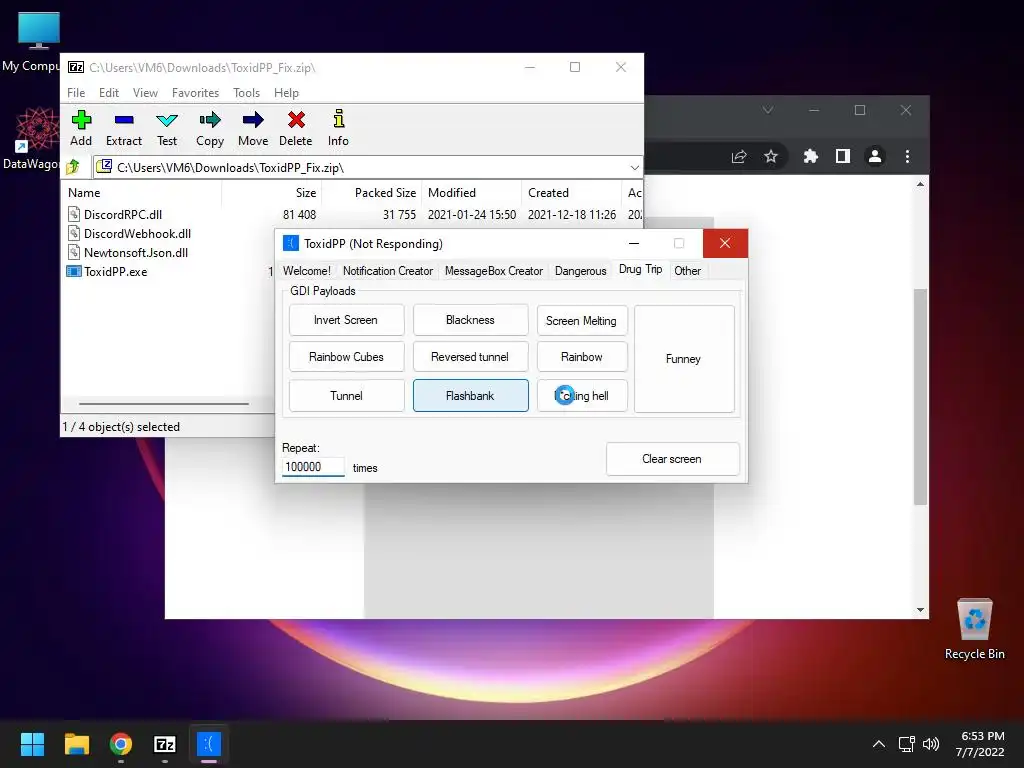1024x768 pixels.
Task: Open the Chrome profile avatar icon
Action: tap(874, 156)
